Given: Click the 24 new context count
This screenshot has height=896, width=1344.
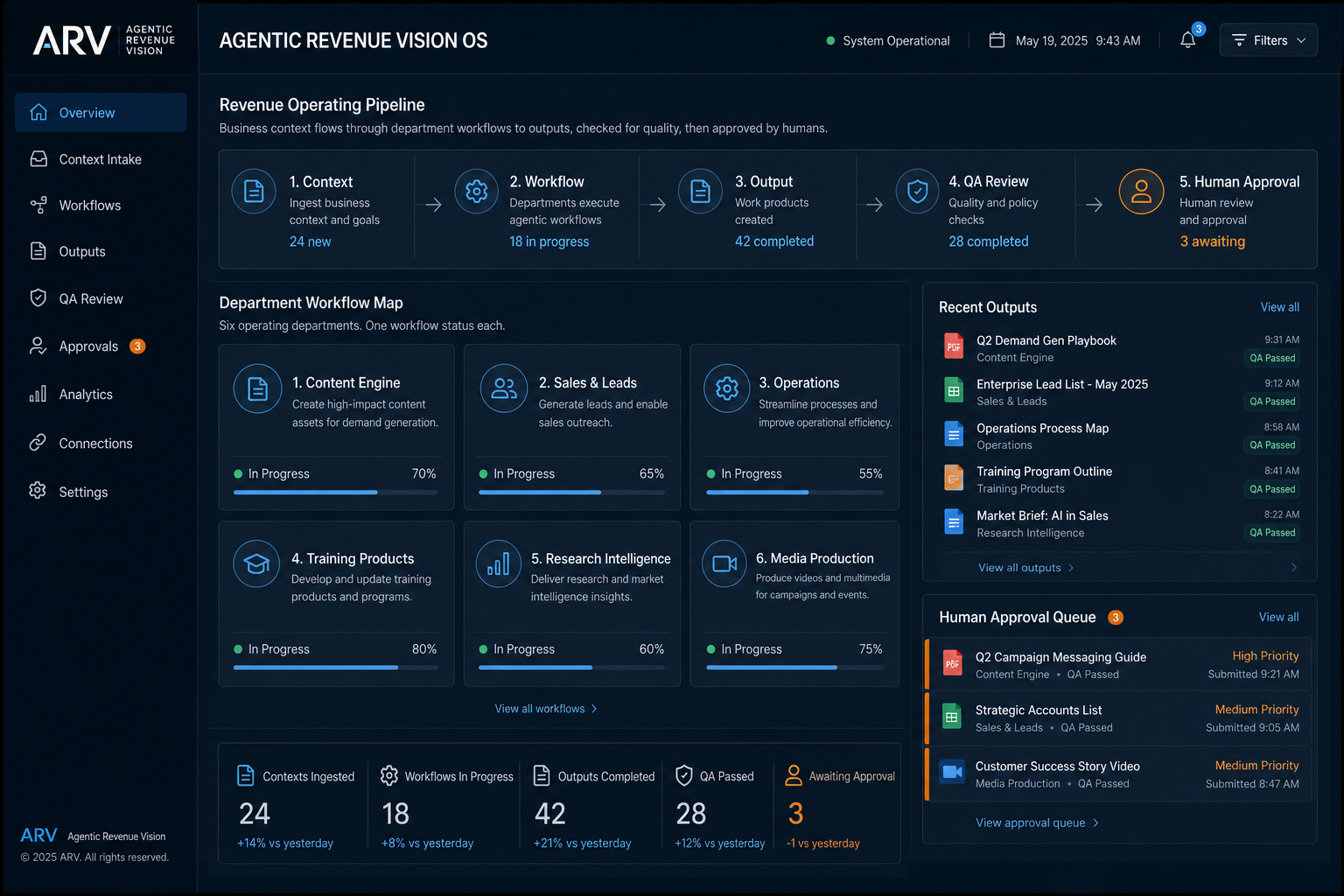Looking at the screenshot, I should 311,241.
